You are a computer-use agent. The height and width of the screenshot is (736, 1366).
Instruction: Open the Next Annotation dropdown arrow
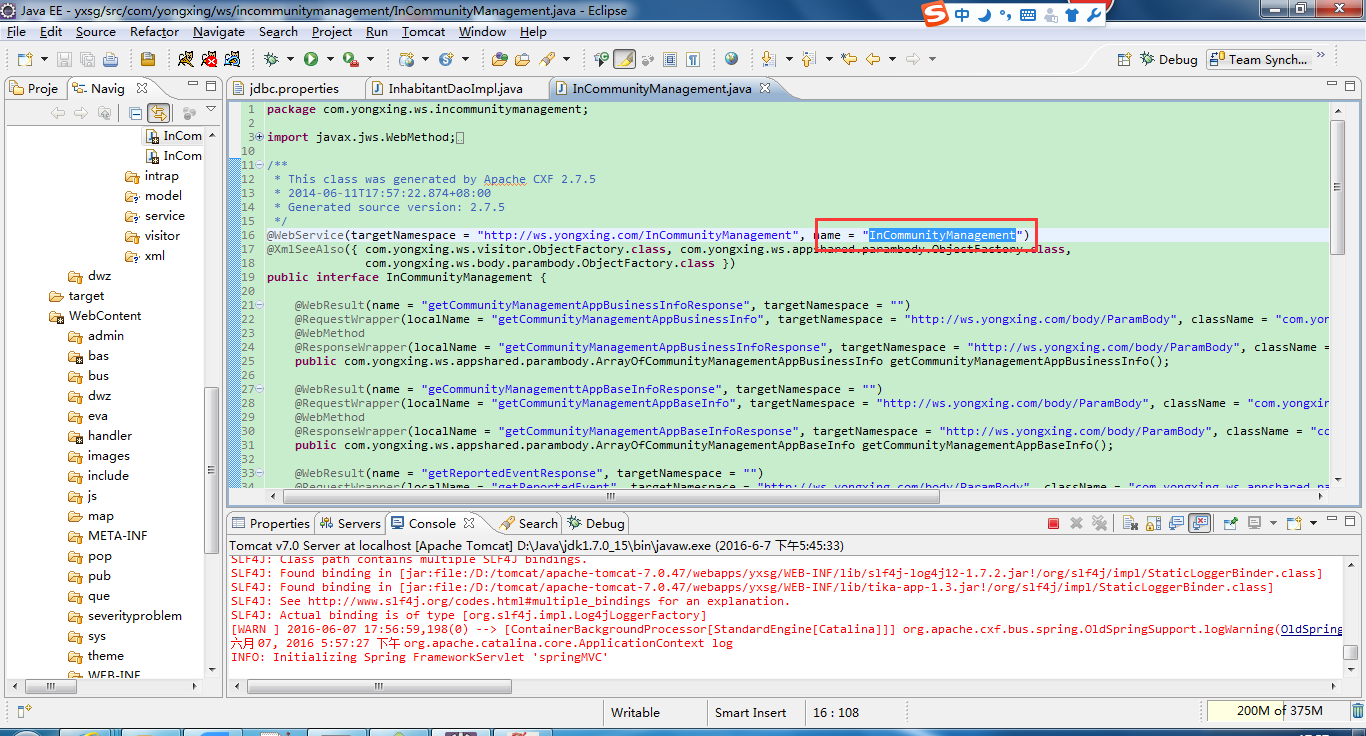pos(789,59)
